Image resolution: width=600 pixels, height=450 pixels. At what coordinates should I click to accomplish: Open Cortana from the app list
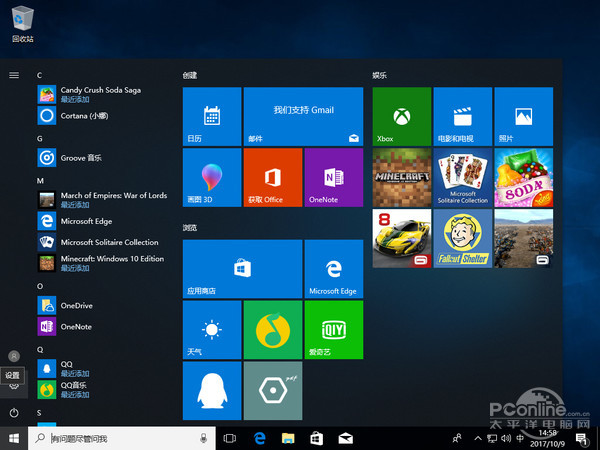coord(102,116)
